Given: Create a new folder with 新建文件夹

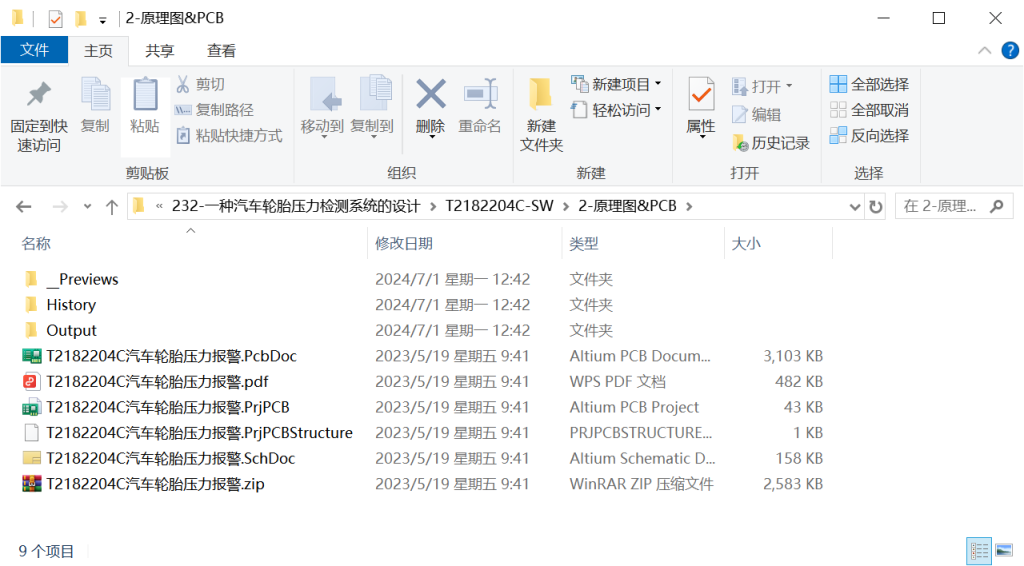Looking at the screenshot, I should [541, 116].
